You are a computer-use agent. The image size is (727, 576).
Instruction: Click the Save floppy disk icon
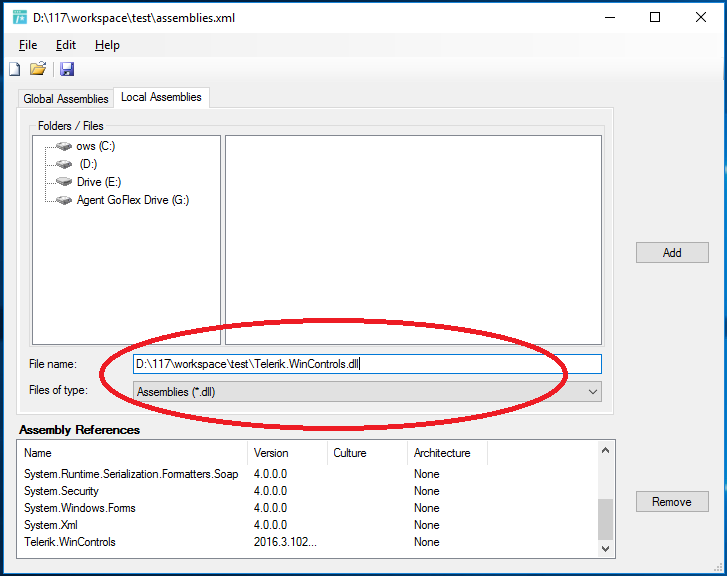tap(67, 69)
